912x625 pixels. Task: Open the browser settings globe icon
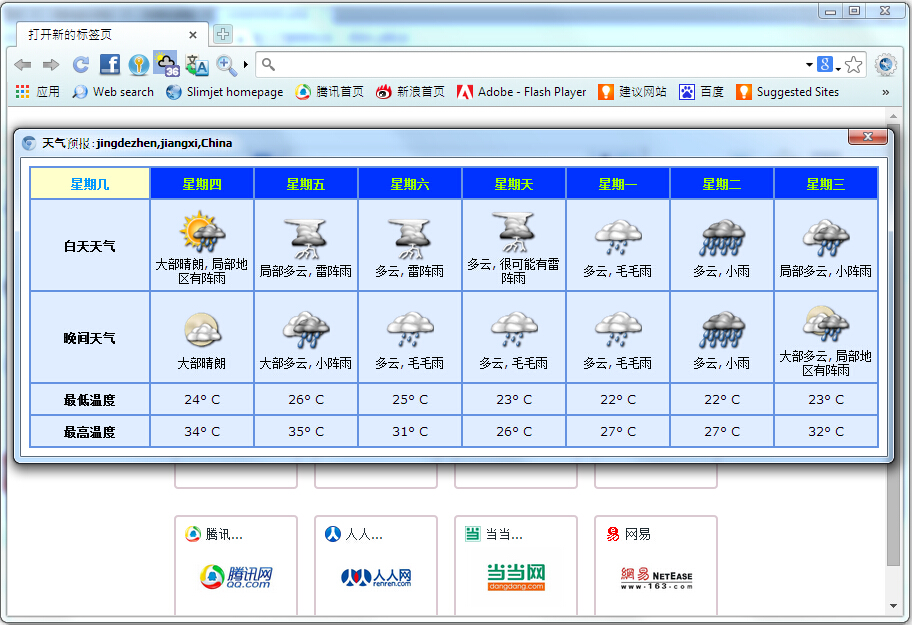coord(885,64)
